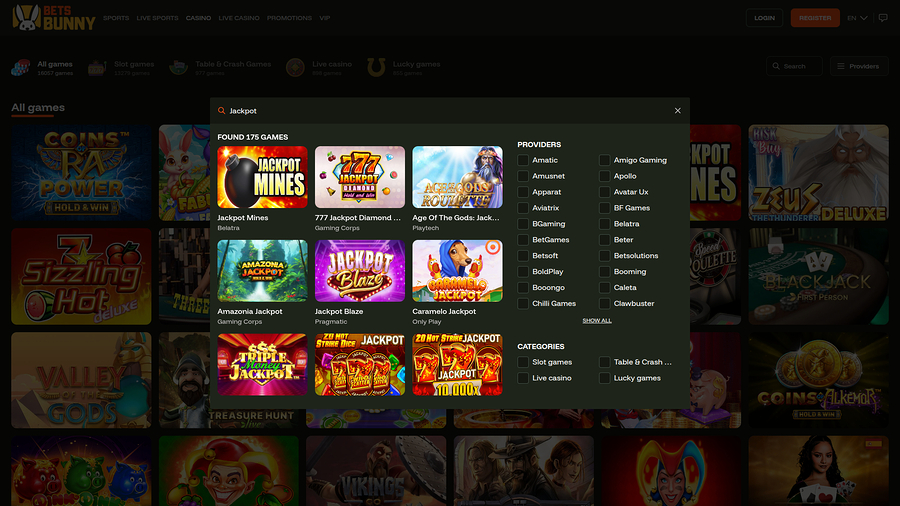Check the Amusnet provider checkbox
900x506 pixels.
point(523,176)
